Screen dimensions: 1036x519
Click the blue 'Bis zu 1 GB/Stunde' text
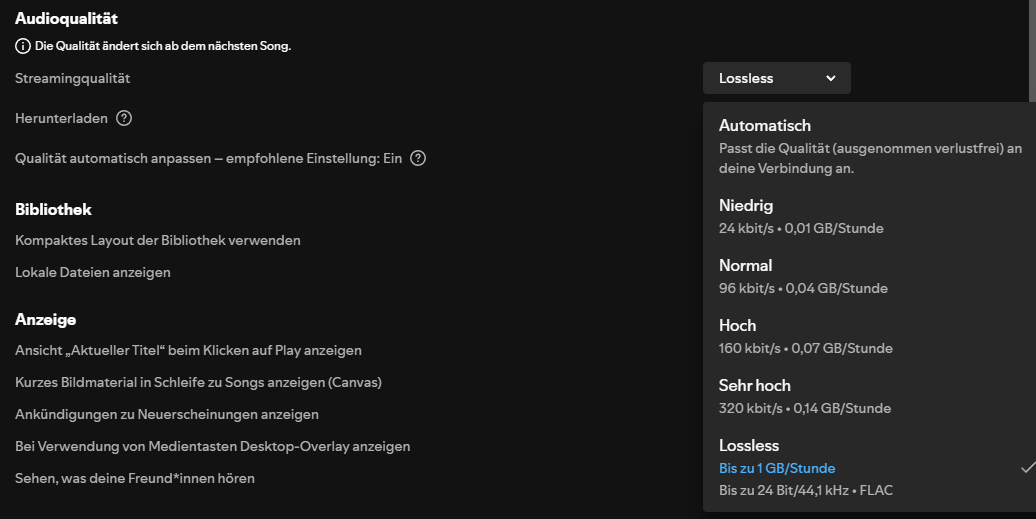777,468
